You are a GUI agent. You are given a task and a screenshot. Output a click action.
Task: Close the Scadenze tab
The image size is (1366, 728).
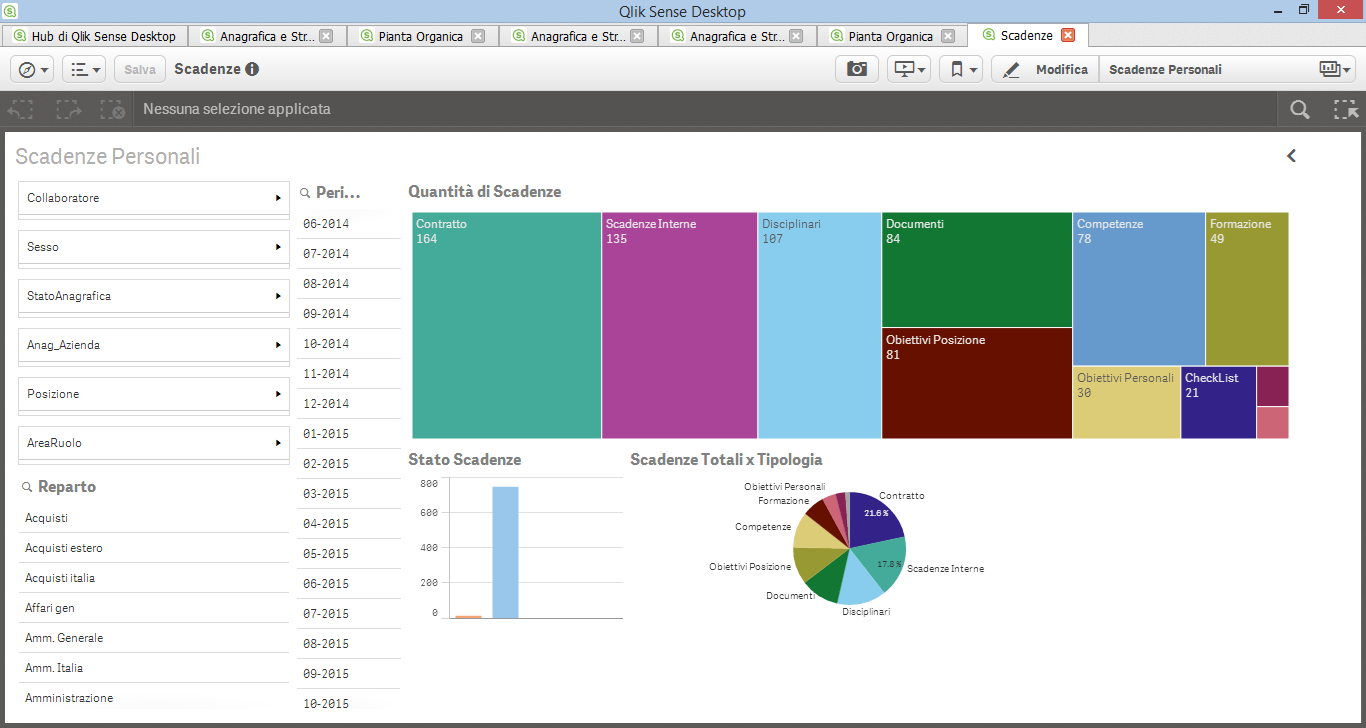1068,35
